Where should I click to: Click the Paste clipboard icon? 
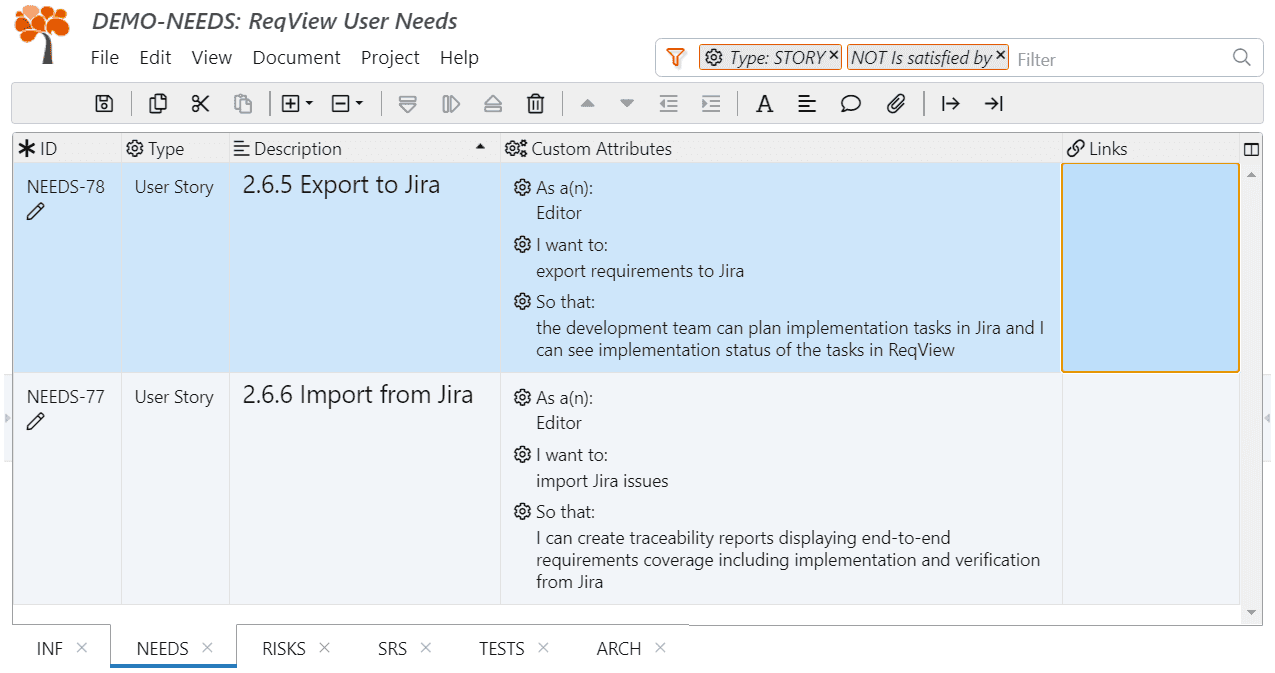pos(243,103)
